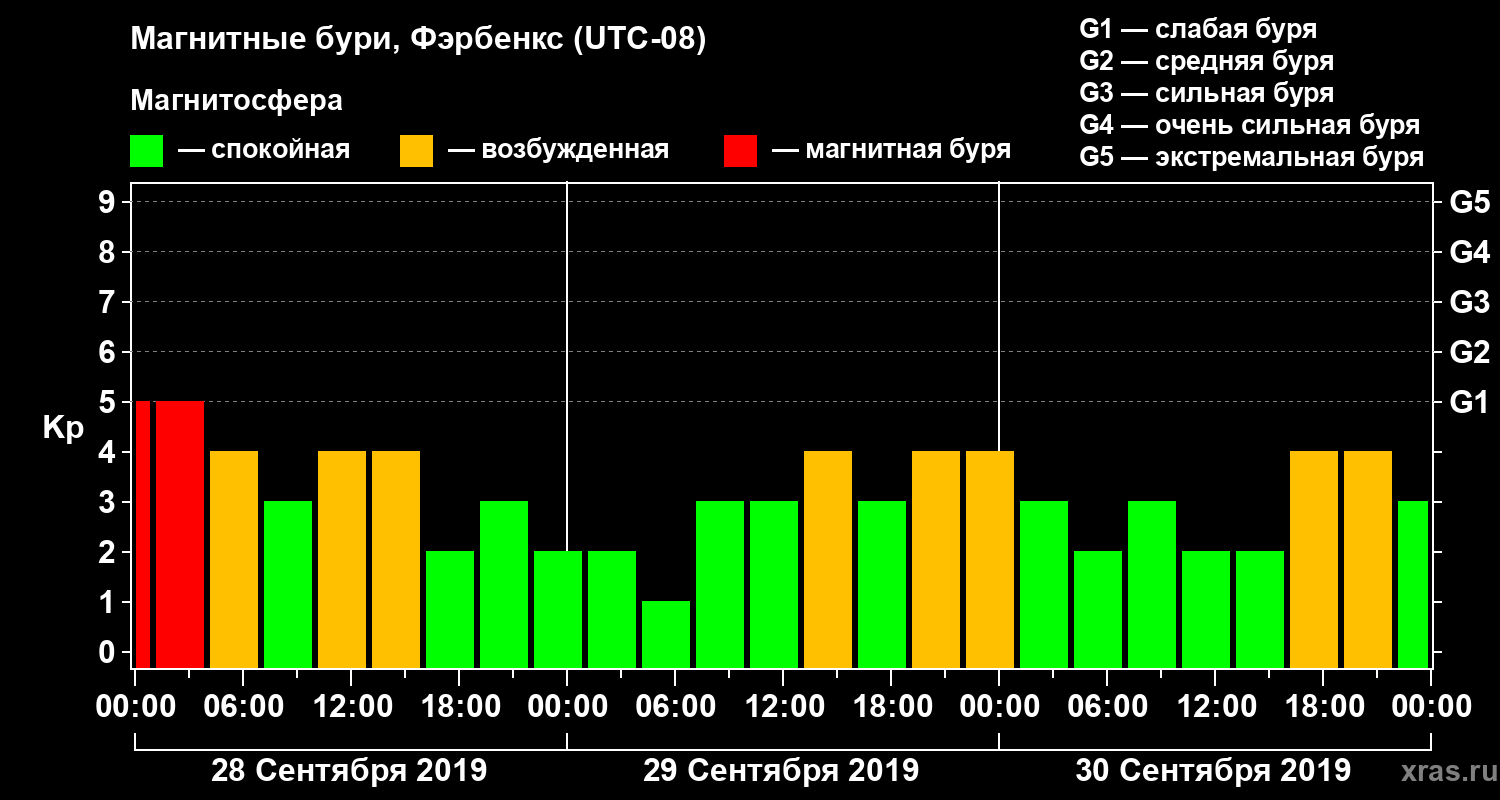Click the '— возбужденная' legend label
Screen dimensions: 1500x800
pos(558,150)
